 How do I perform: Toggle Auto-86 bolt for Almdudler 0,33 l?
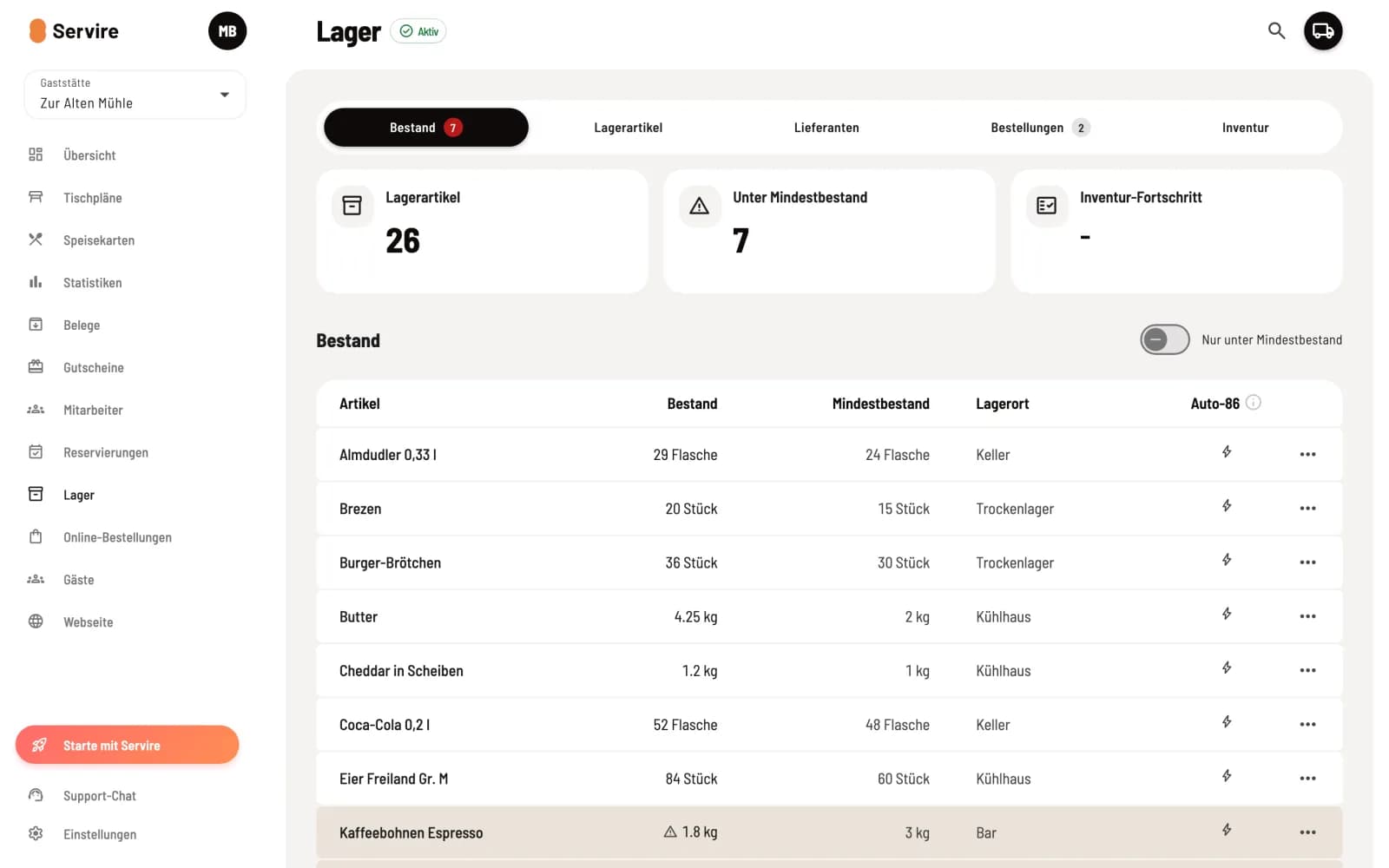[x=1227, y=451]
